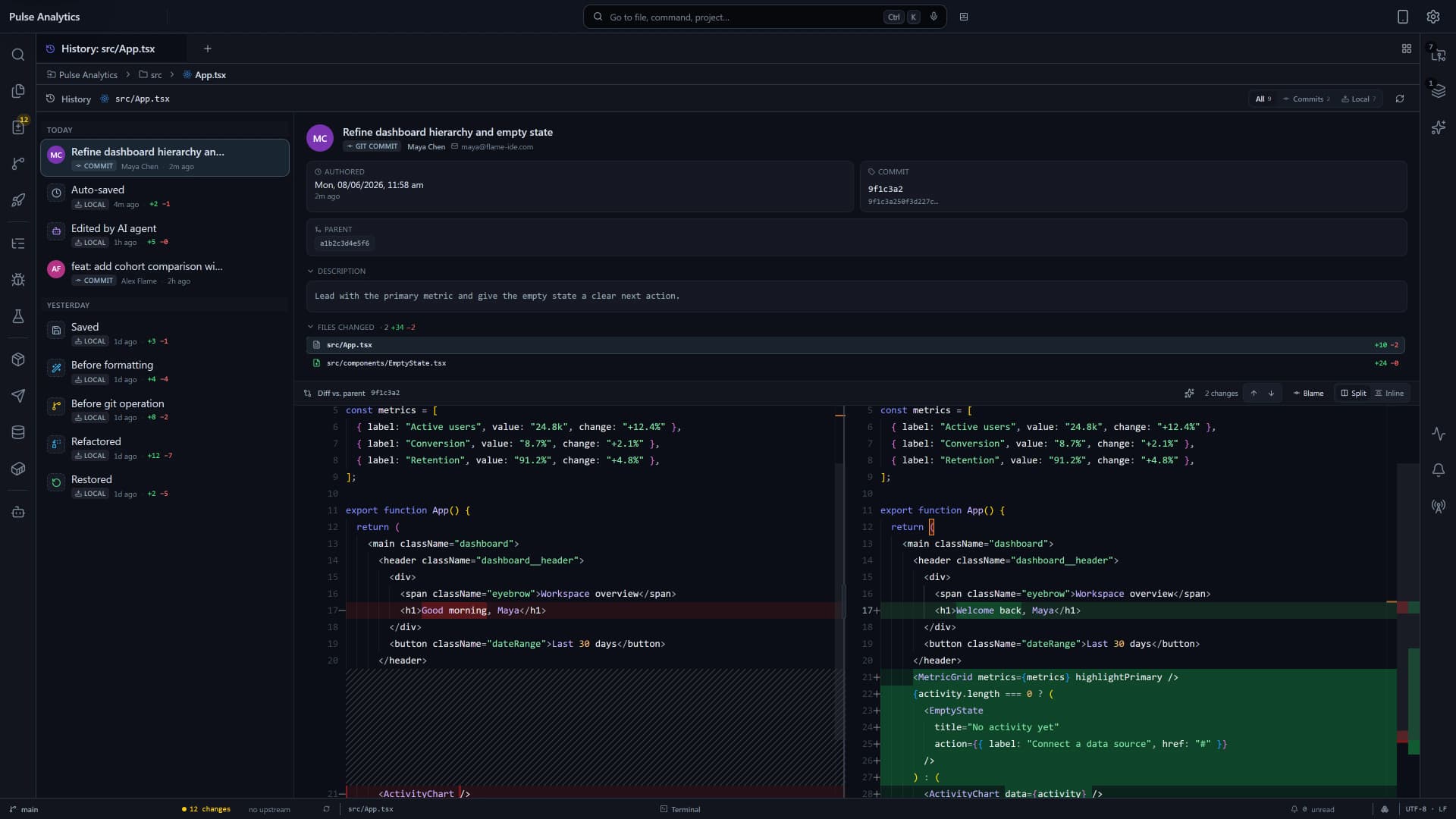Open changes icon with 12 badge

(x=18, y=127)
